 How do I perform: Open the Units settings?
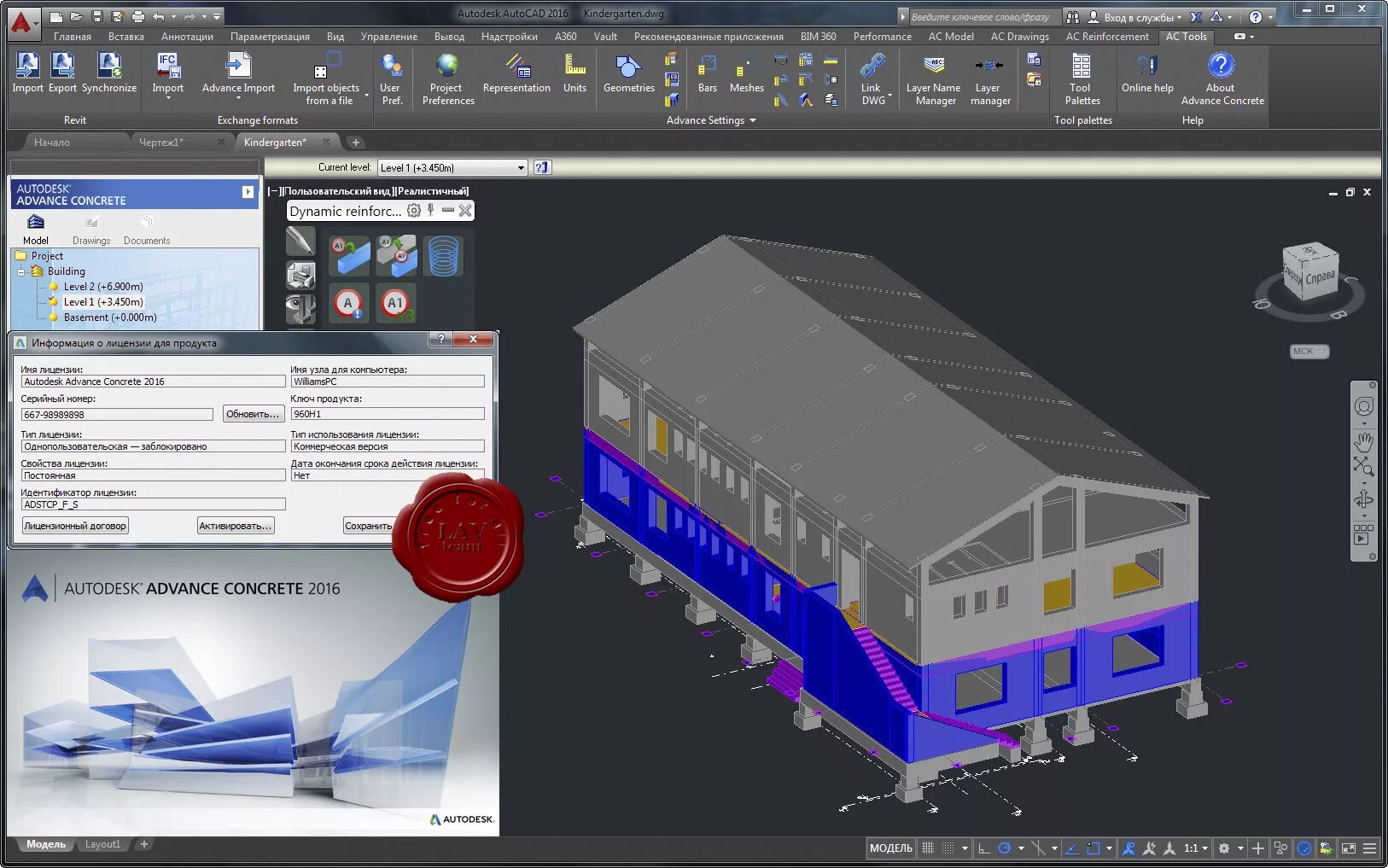click(x=574, y=73)
